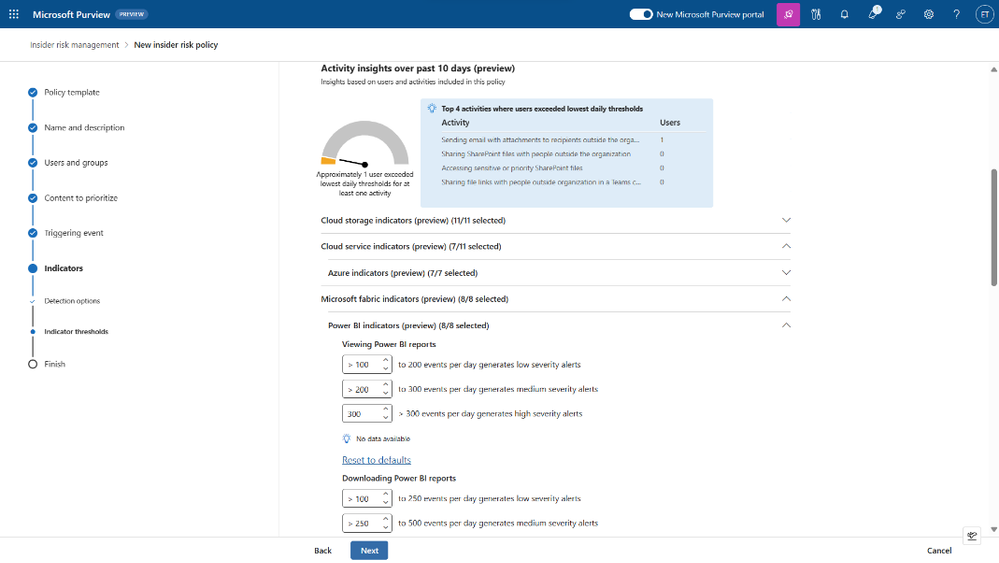Click the page vertical scrollbar thumb

(x=993, y=227)
